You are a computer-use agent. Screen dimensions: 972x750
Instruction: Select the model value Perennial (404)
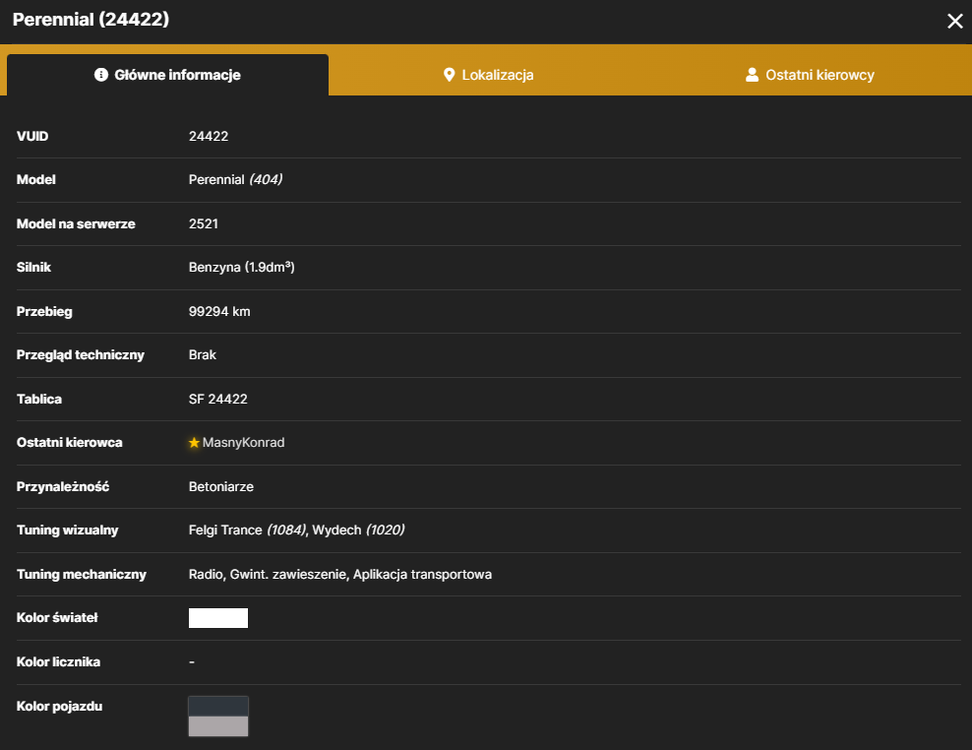pyautogui.click(x=236, y=180)
